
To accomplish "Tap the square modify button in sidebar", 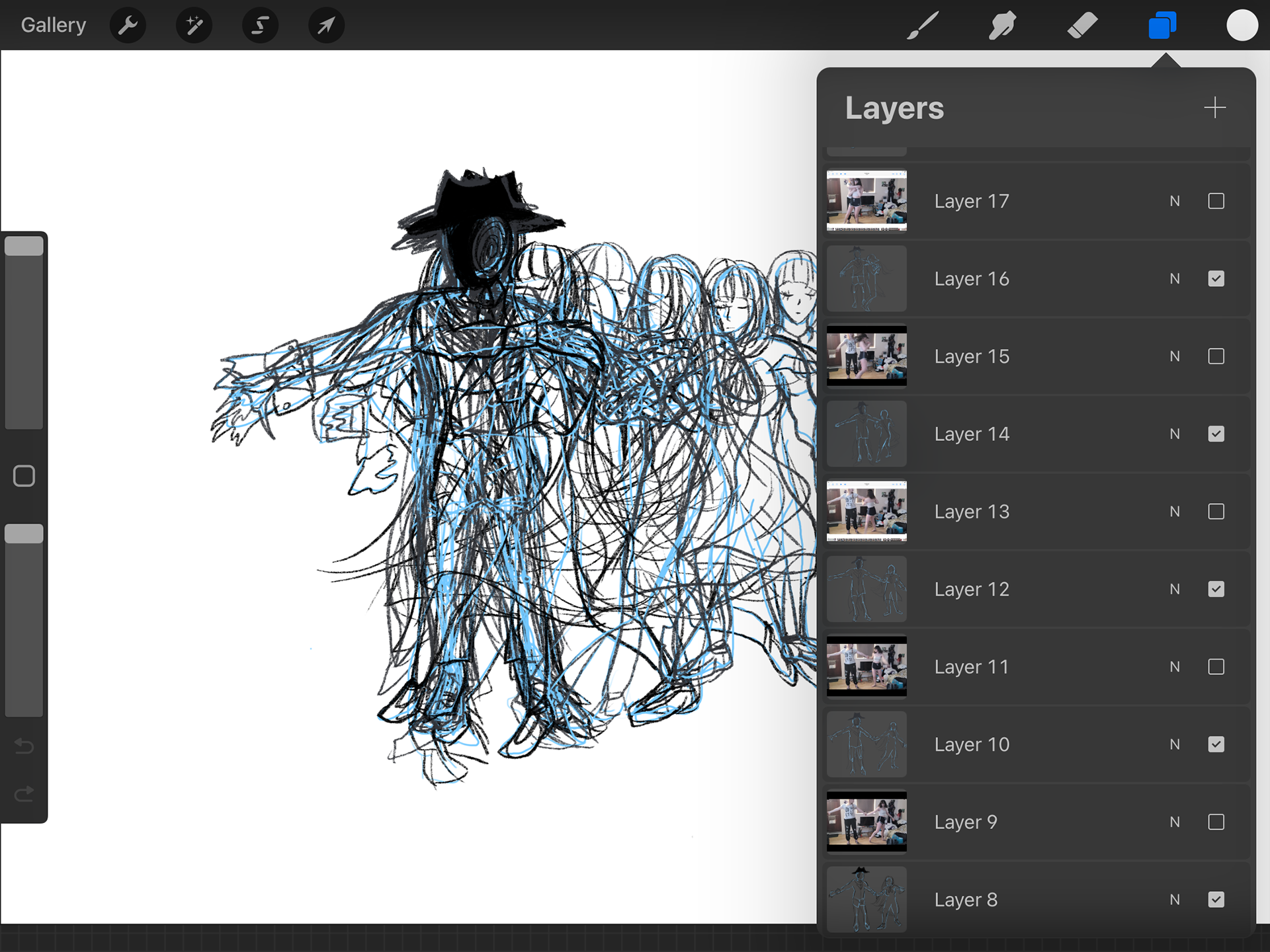I will tap(24, 476).
